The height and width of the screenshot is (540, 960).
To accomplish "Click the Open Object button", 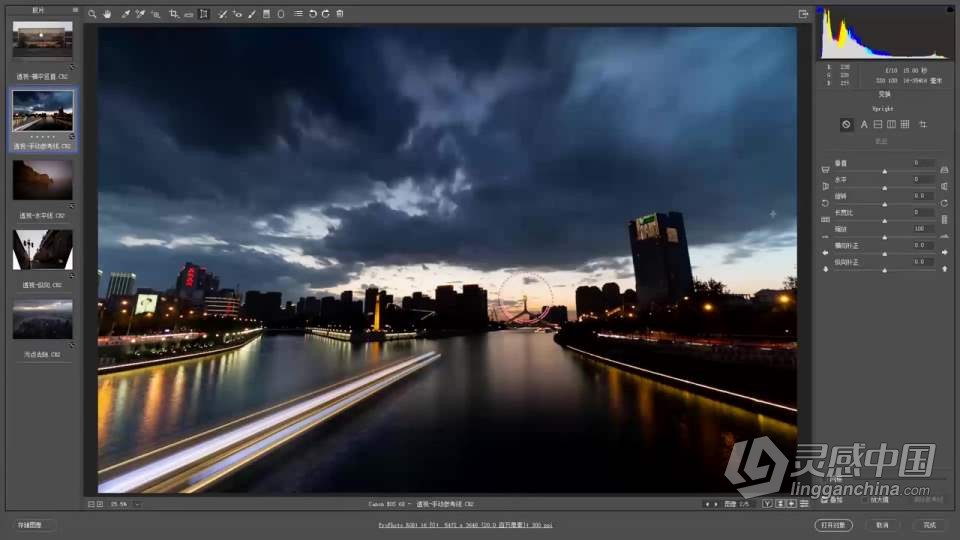I will tap(833, 525).
